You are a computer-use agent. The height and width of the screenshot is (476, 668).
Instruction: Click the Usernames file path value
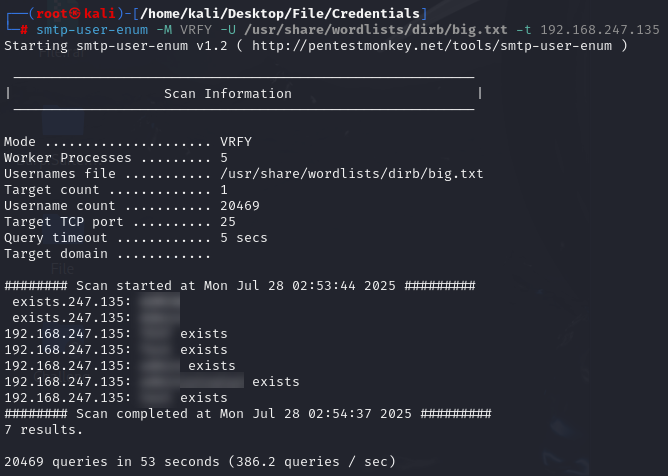[x=351, y=174]
